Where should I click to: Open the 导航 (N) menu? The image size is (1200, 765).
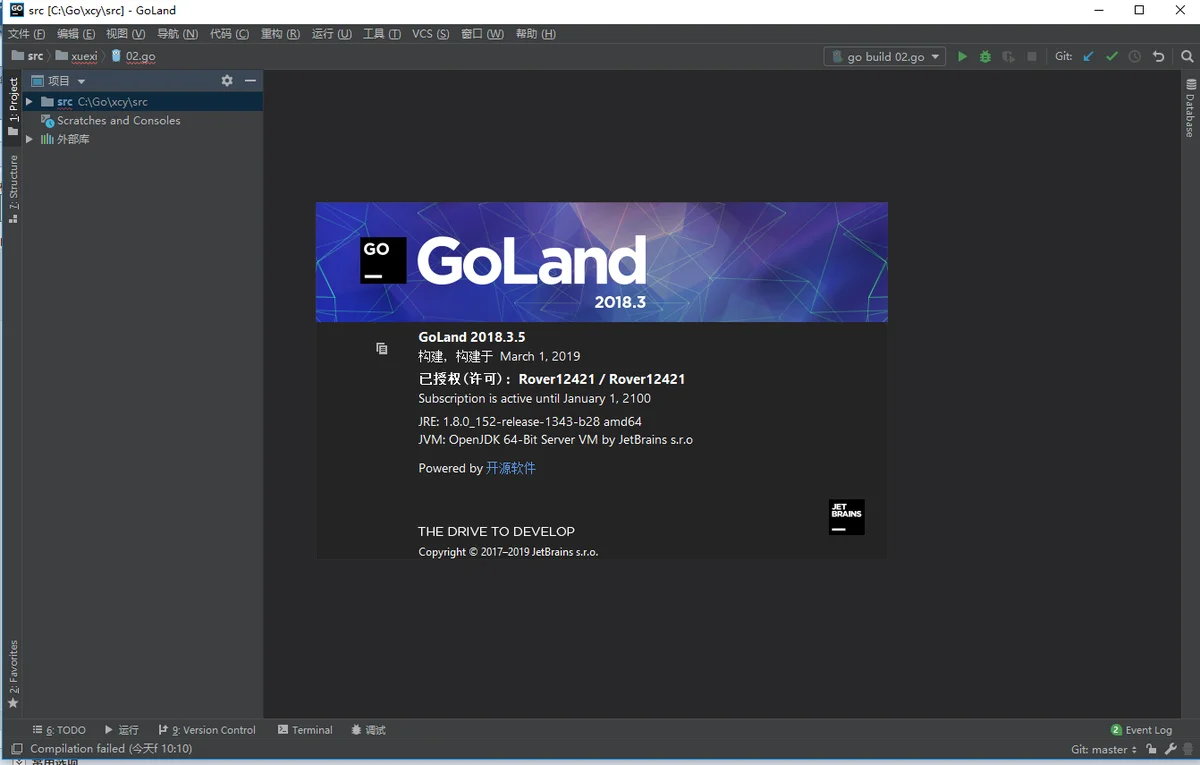pos(177,34)
